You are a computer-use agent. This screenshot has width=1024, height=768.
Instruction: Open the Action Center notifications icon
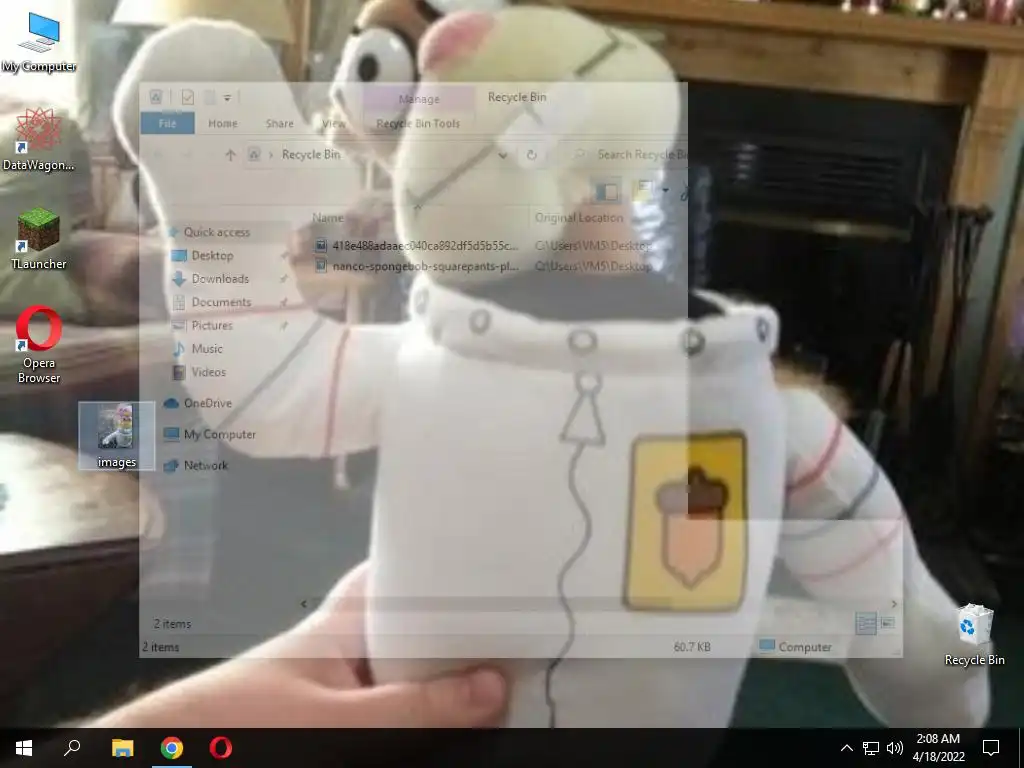(x=991, y=748)
